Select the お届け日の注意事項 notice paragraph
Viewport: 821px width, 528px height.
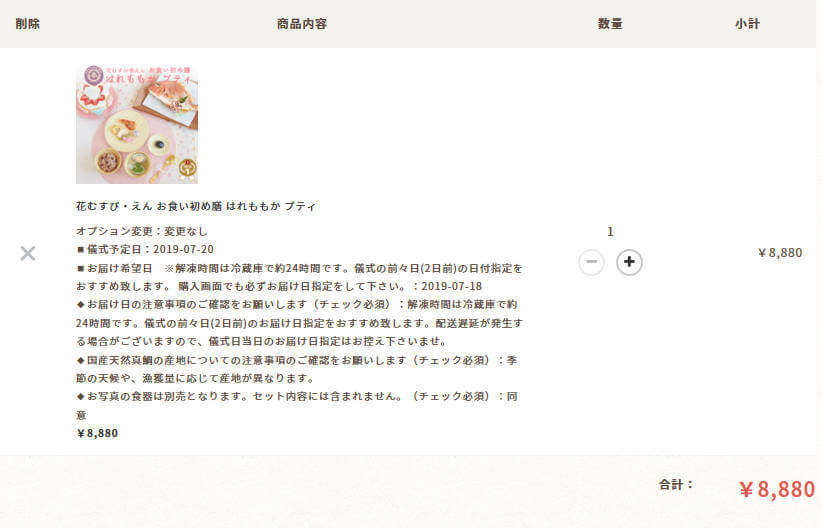click(x=299, y=323)
